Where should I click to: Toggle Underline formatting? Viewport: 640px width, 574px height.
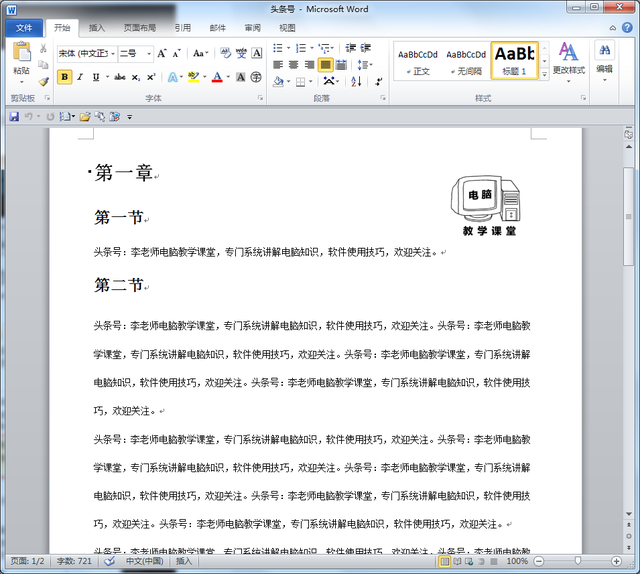96,77
